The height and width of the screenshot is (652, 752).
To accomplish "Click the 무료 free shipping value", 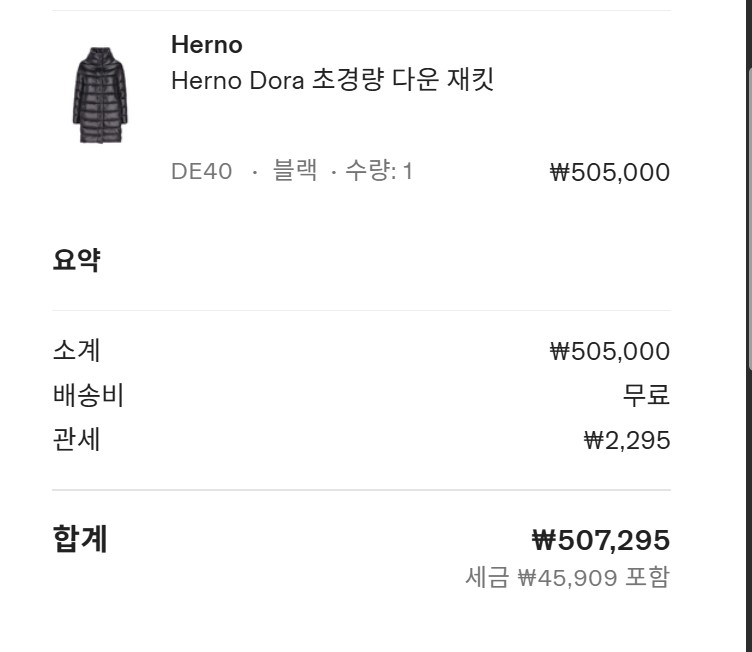I will click(646, 395).
